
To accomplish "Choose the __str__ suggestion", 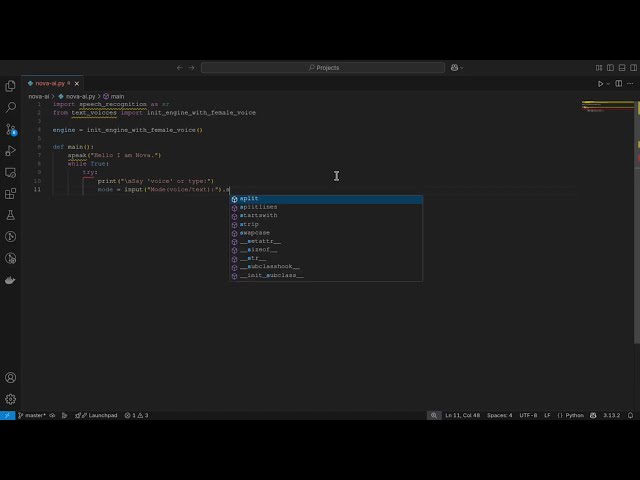I will click(326, 258).
